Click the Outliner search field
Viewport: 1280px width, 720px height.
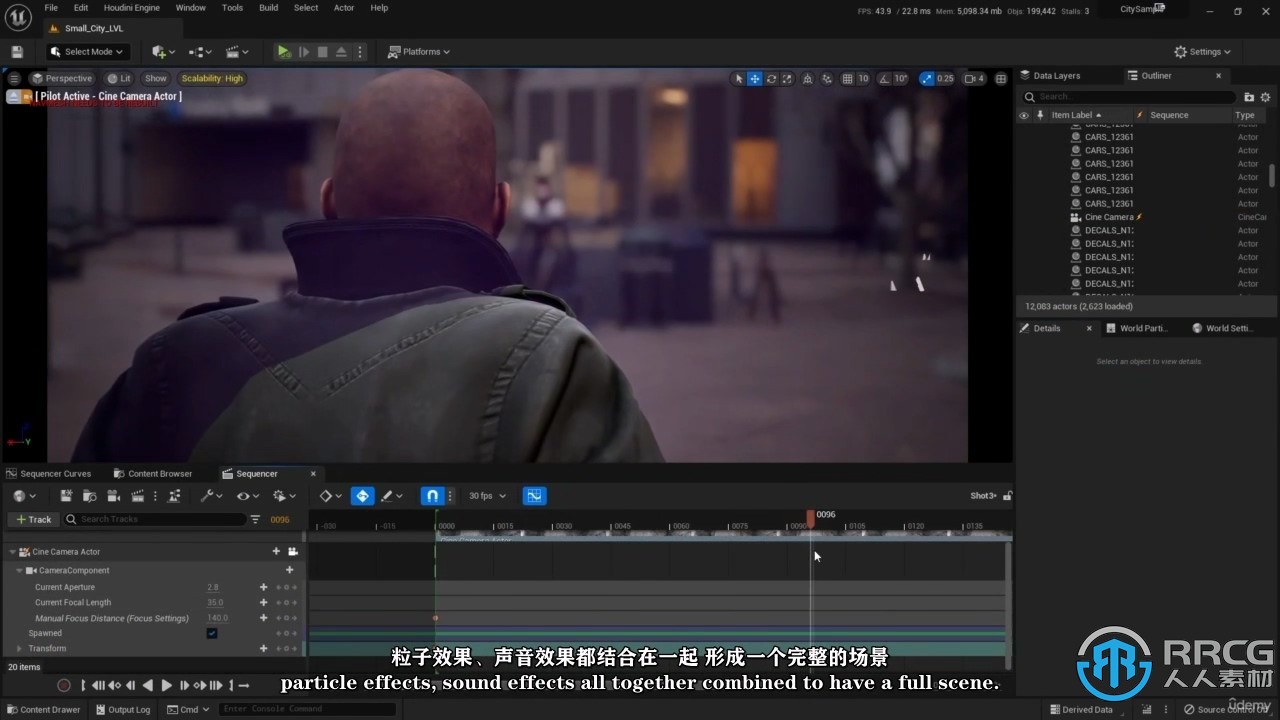(x=1129, y=97)
